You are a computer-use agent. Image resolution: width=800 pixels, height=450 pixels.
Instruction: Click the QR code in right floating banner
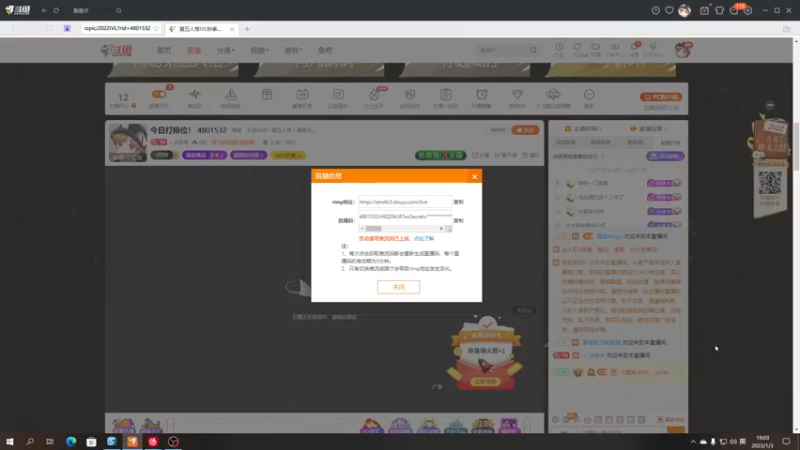click(770, 183)
